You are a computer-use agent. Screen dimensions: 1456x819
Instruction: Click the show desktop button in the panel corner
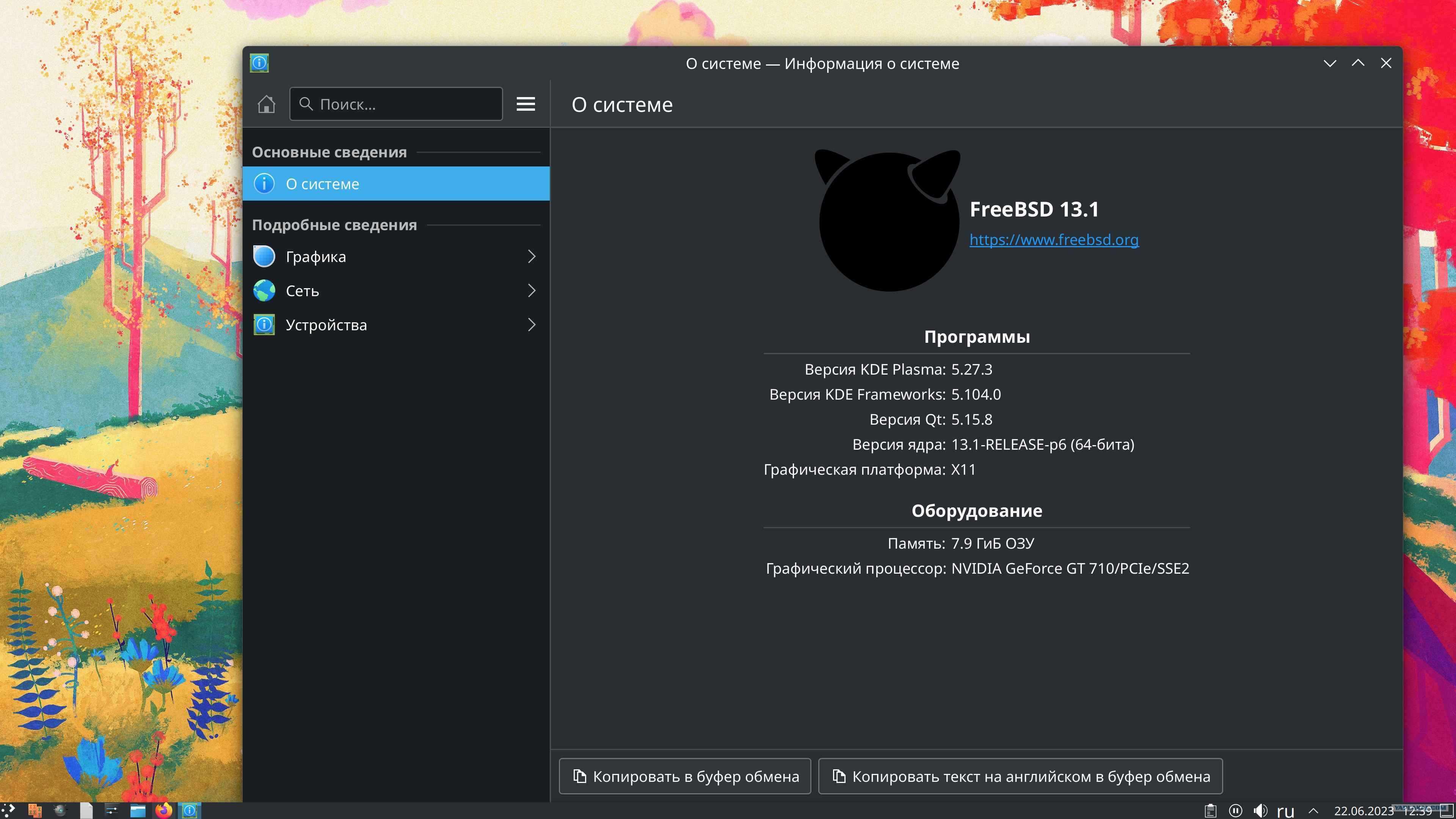click(x=1447, y=811)
